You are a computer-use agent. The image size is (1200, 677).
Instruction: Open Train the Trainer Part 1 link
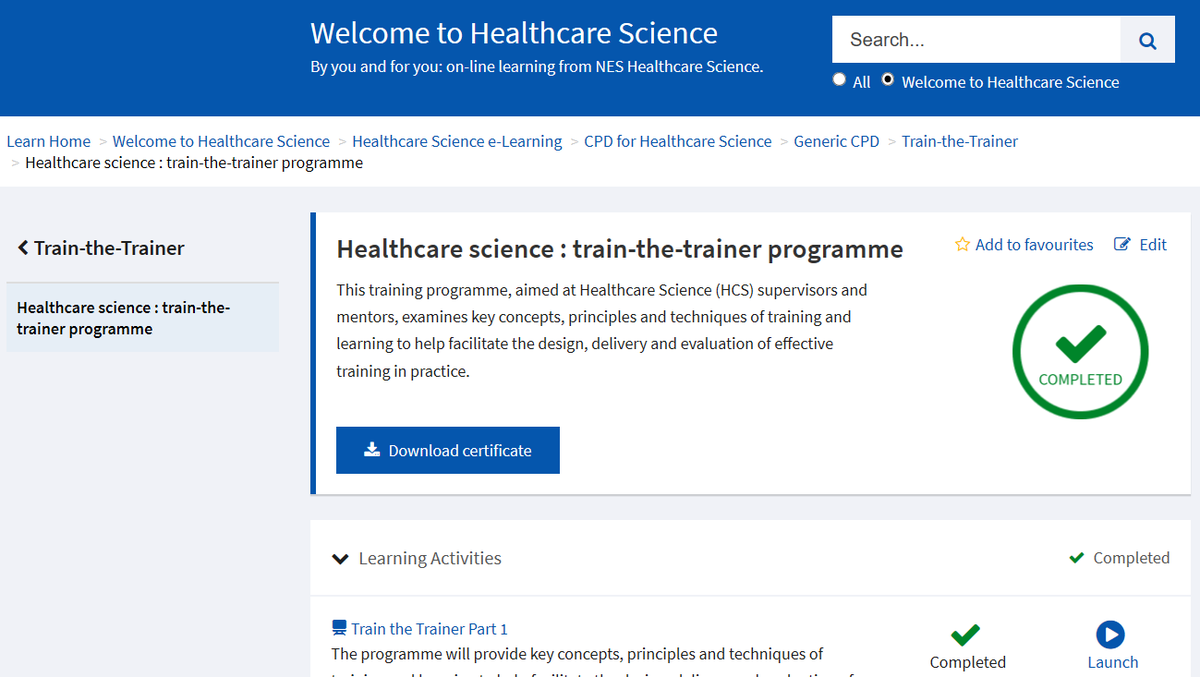click(429, 629)
